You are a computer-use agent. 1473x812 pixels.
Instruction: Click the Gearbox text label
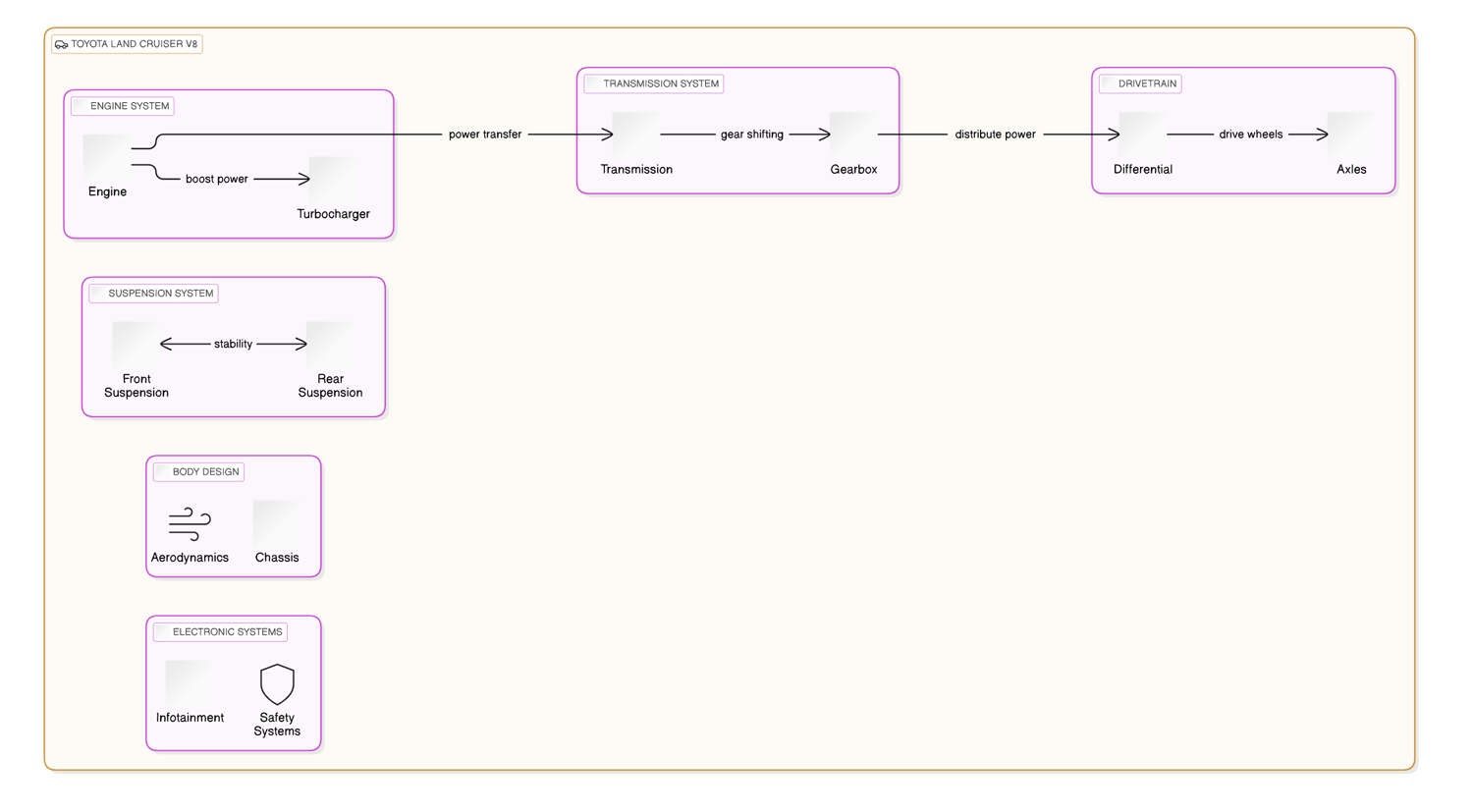pos(853,170)
